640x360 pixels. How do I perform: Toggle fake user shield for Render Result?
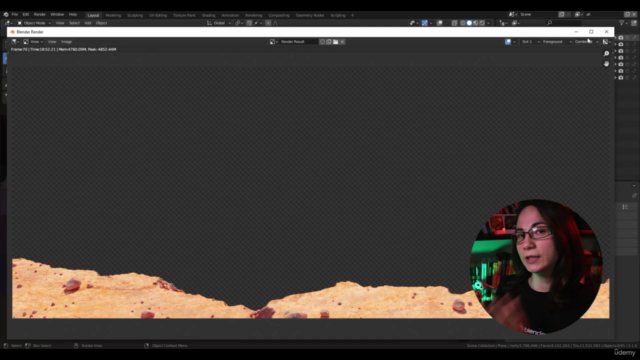(x=322, y=42)
